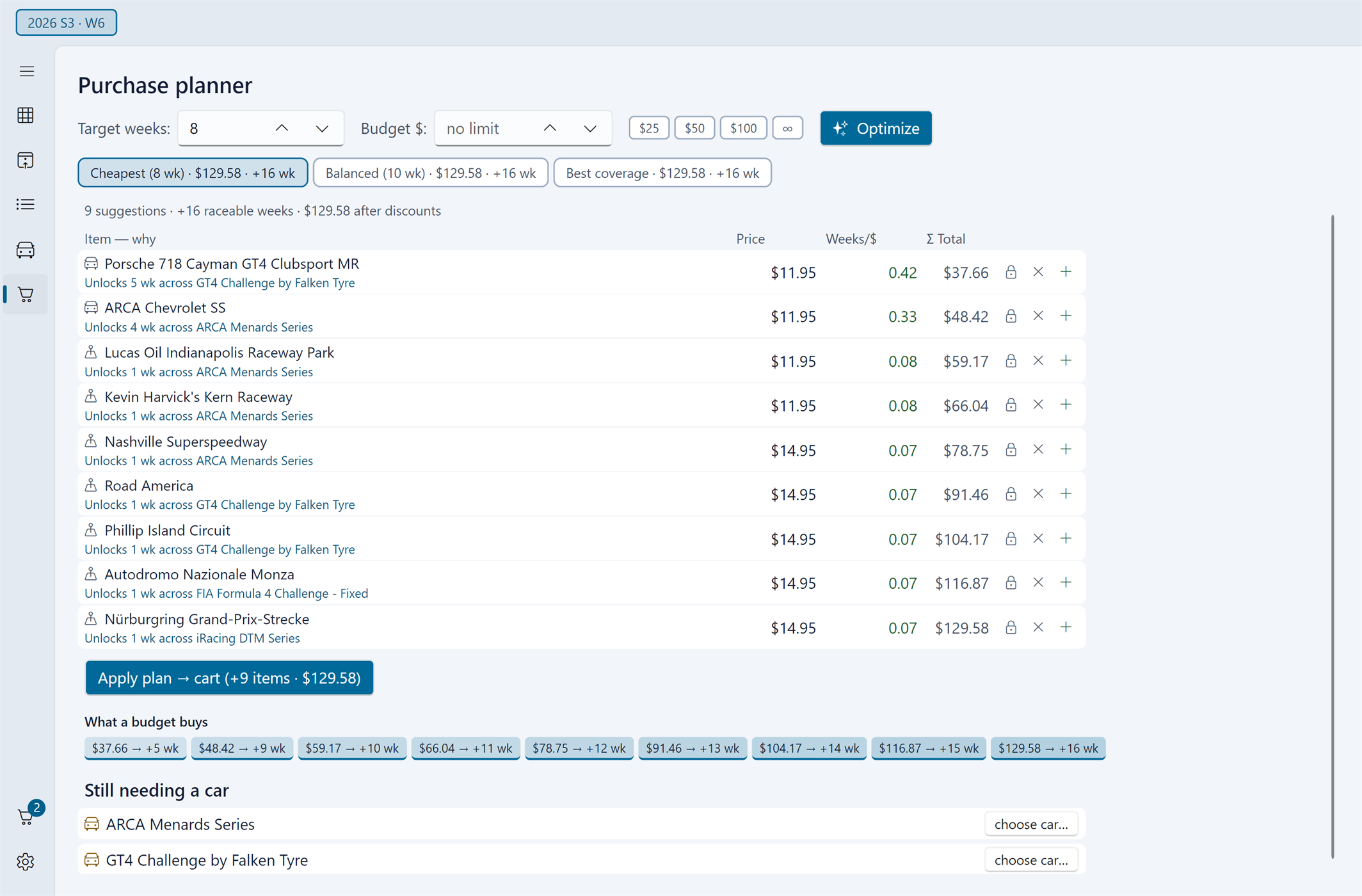
Task: Dismiss Lucas Oil Indianapolis Raceway Park suggestion
Action: (1038, 361)
